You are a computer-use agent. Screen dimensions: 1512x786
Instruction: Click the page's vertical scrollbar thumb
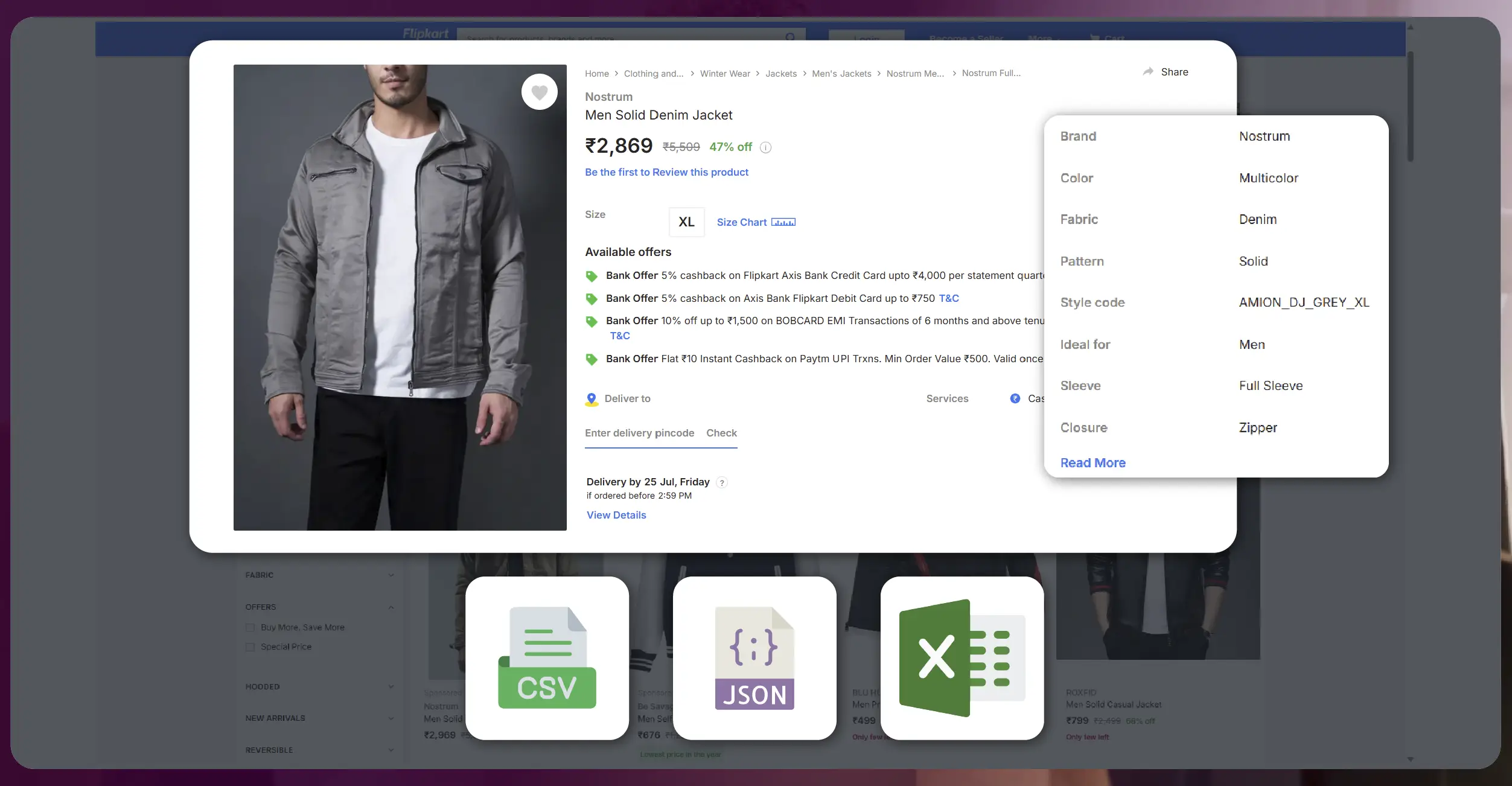pyautogui.click(x=1410, y=106)
